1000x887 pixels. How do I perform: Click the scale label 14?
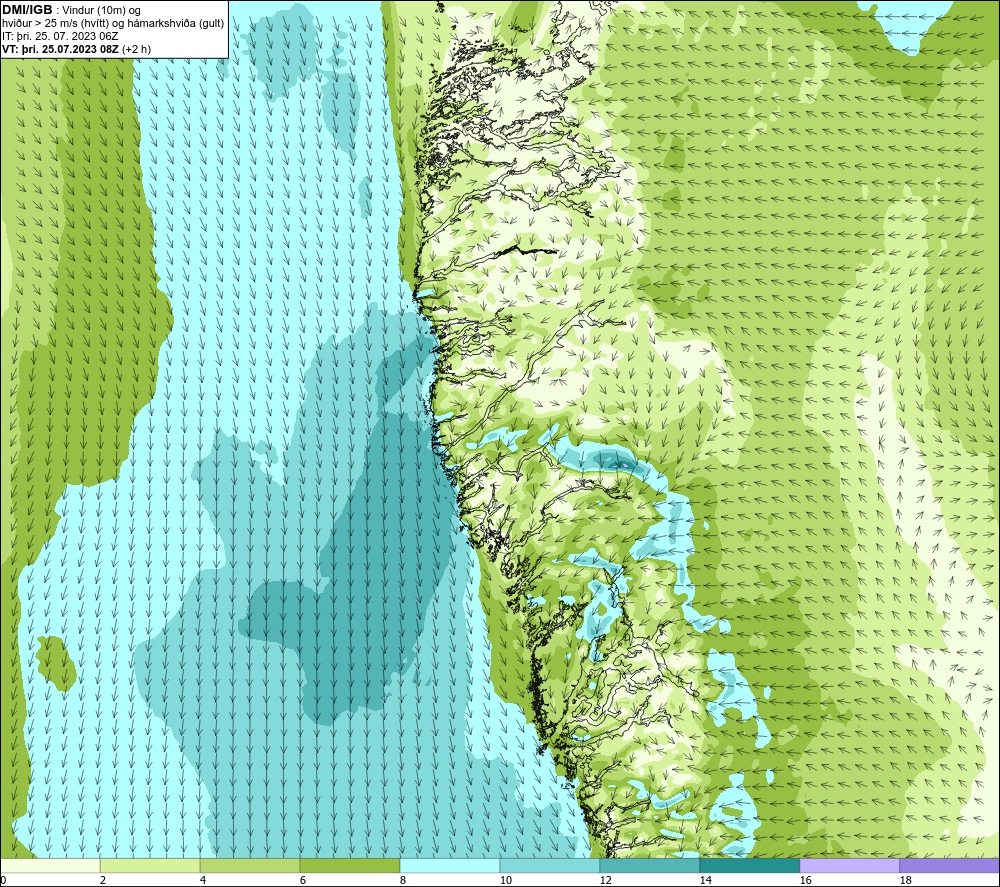pyautogui.click(x=705, y=881)
